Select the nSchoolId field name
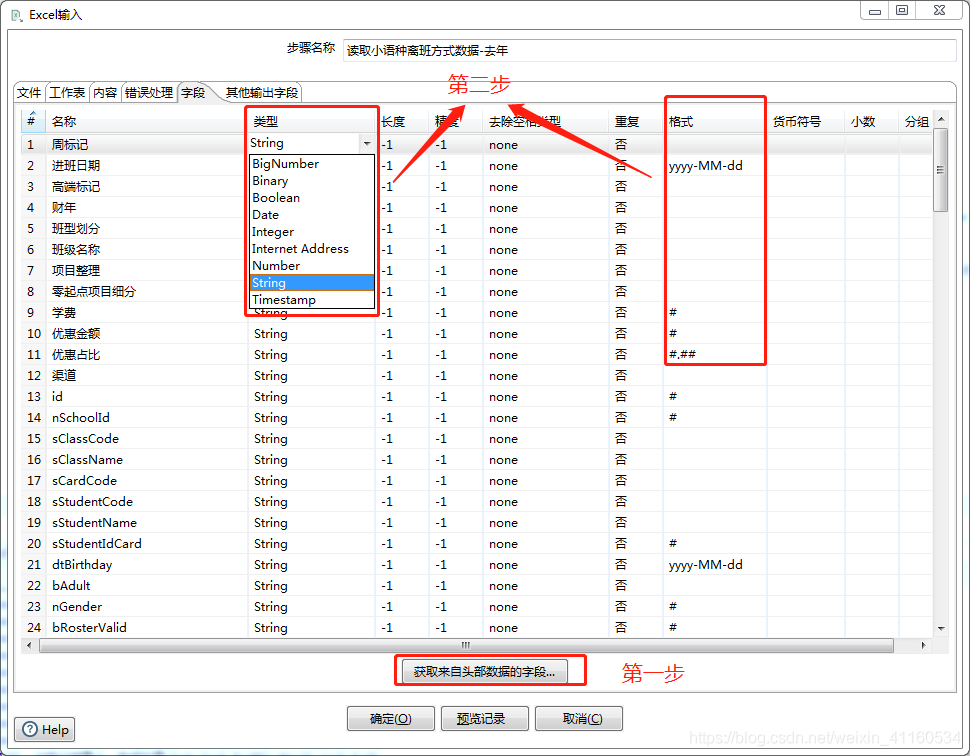Image resolution: width=970 pixels, height=756 pixels. click(x=147, y=418)
